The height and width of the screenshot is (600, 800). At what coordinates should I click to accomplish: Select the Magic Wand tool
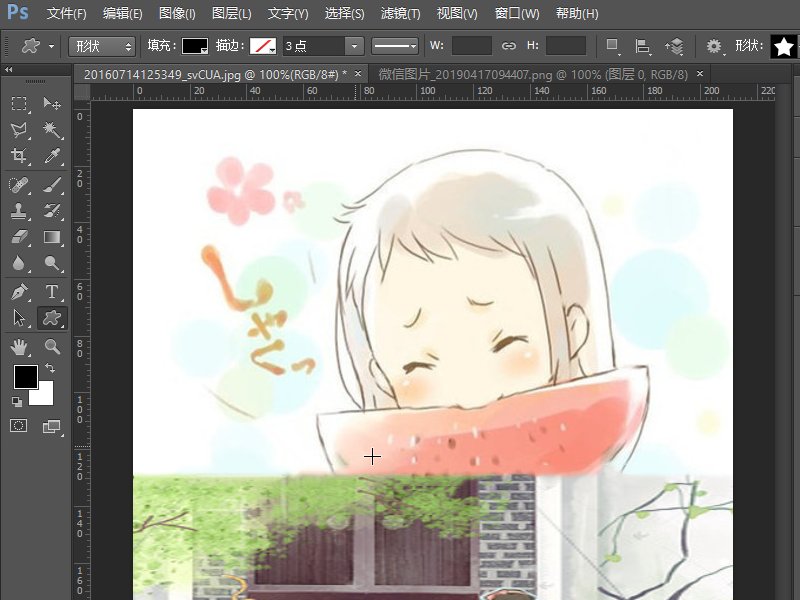tap(52, 130)
